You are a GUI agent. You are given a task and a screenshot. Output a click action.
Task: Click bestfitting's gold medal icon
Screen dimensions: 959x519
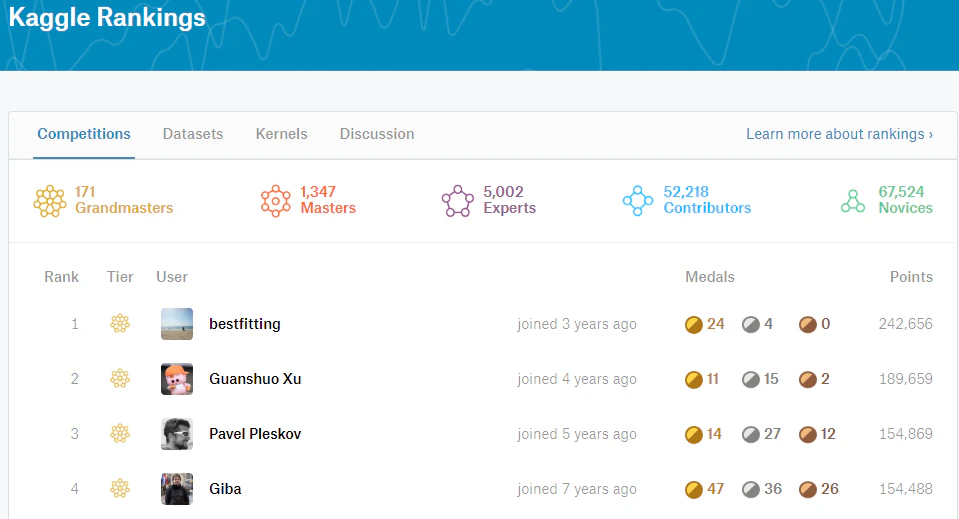(x=694, y=325)
